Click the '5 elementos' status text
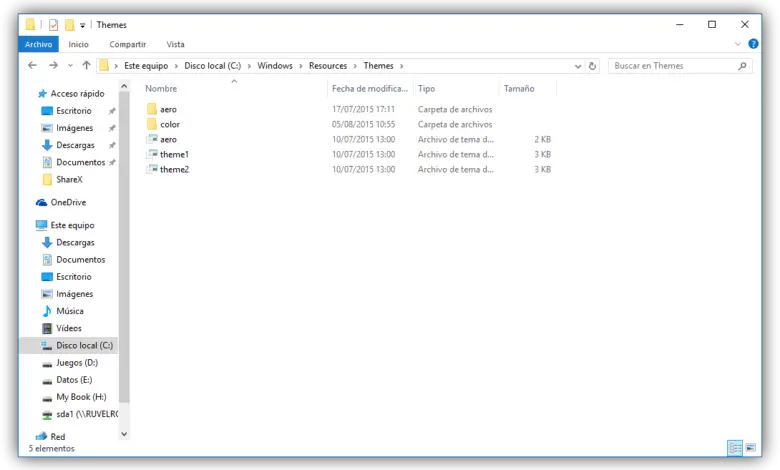The height and width of the screenshot is (470, 780). (x=51, y=449)
